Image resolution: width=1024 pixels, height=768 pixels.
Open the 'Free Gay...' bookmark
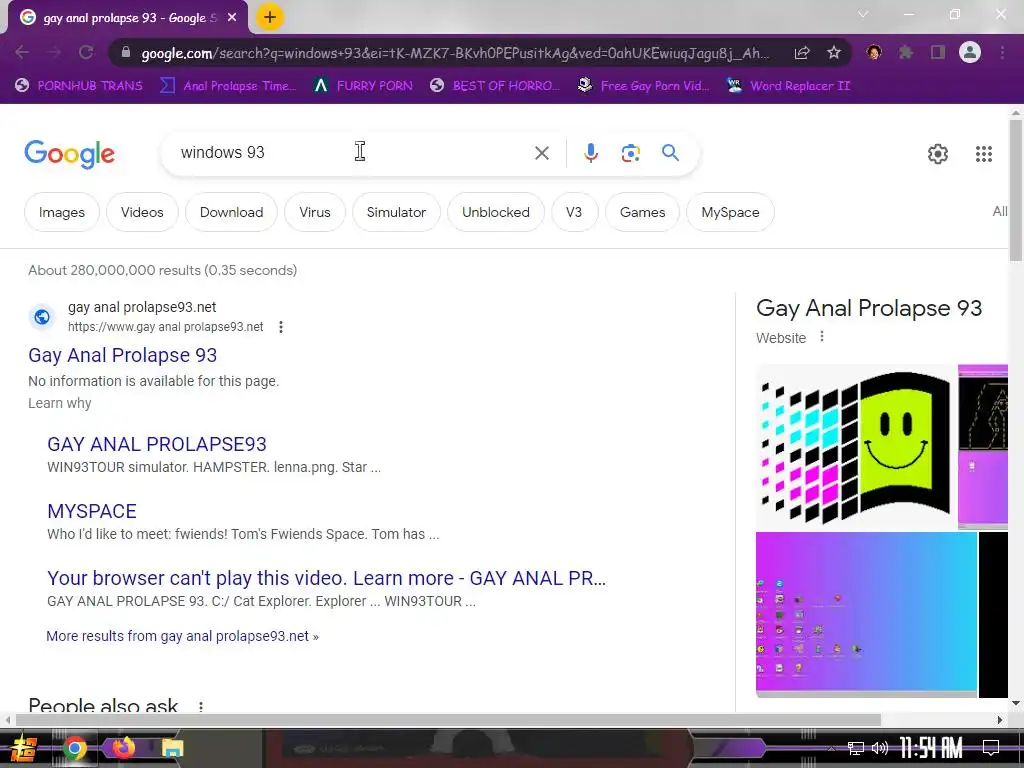click(644, 86)
